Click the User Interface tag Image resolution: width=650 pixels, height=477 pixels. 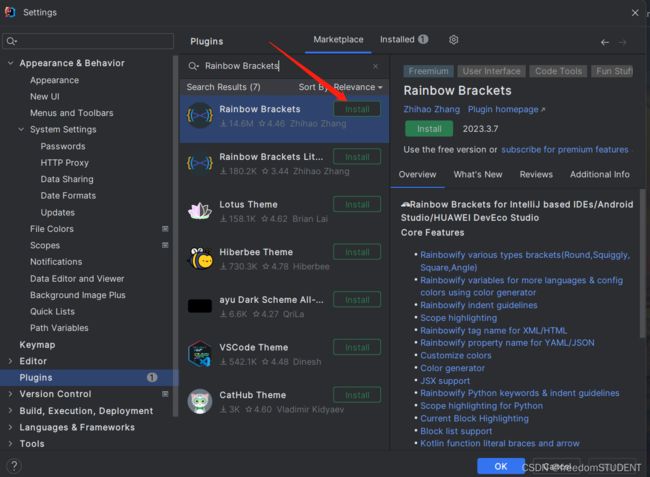coord(491,71)
